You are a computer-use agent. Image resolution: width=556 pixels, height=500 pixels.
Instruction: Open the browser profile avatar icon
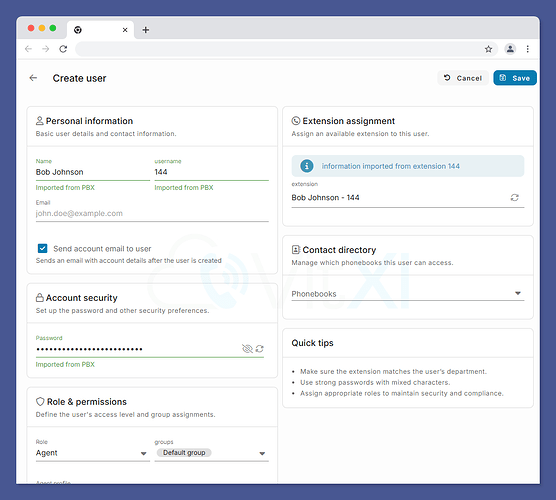(510, 49)
